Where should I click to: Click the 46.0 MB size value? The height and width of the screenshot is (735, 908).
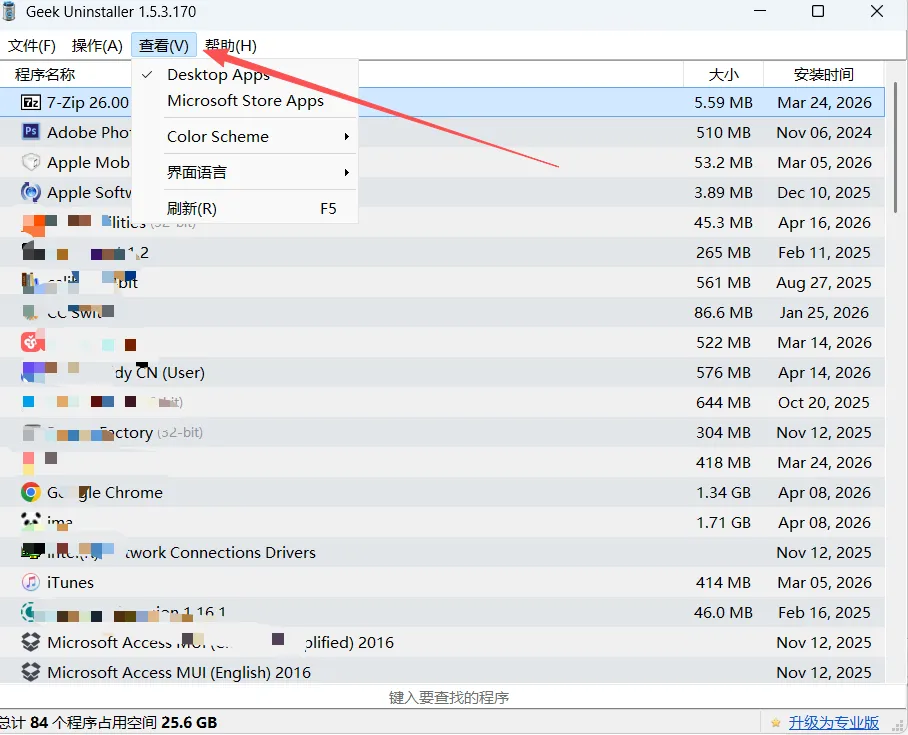point(723,612)
